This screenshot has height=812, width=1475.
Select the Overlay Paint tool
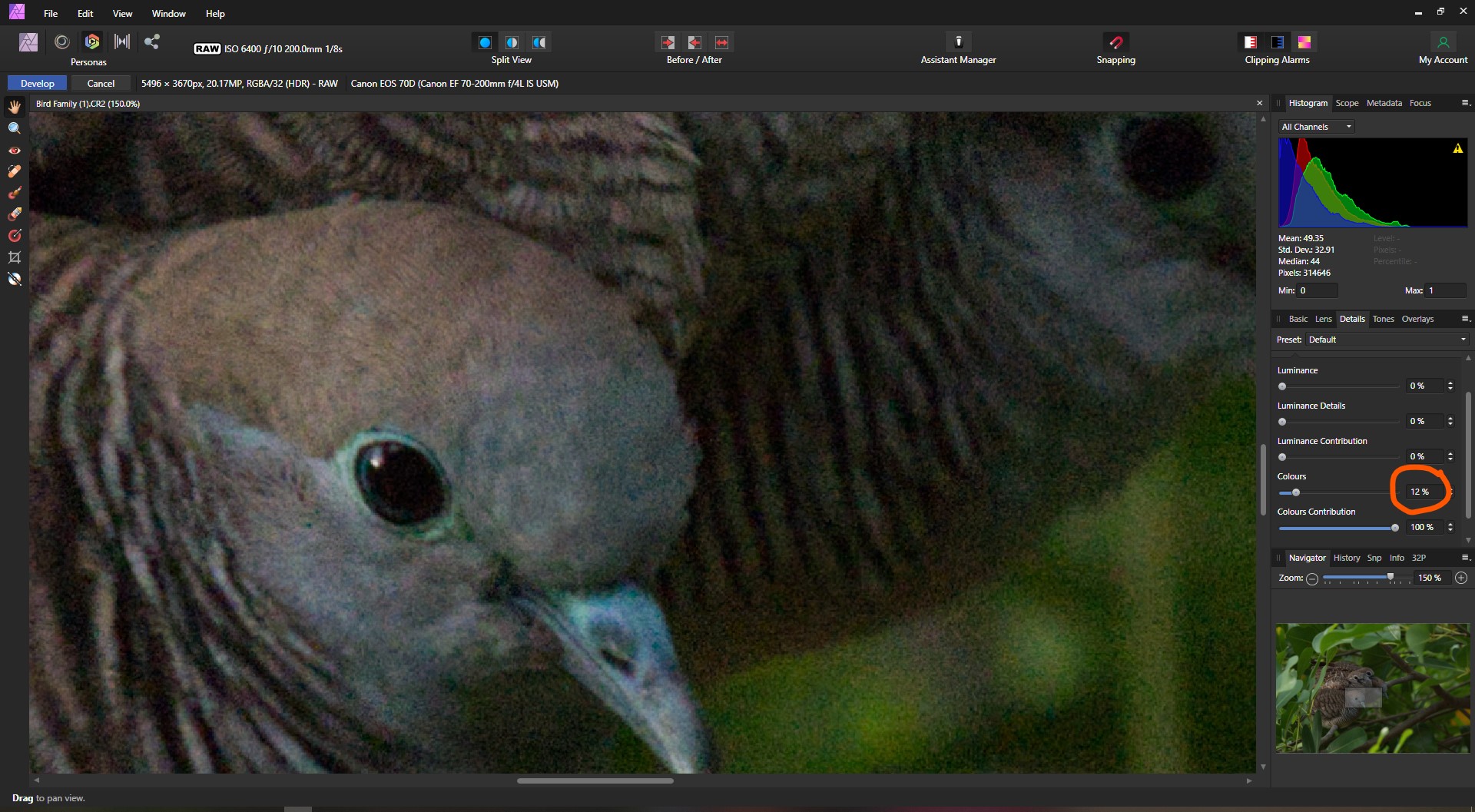(x=15, y=191)
